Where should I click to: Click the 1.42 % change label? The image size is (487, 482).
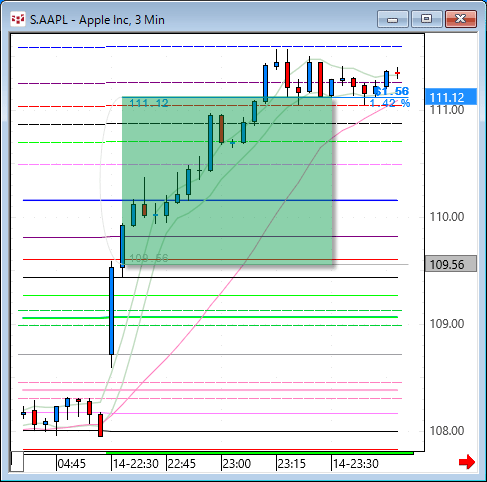click(x=390, y=103)
